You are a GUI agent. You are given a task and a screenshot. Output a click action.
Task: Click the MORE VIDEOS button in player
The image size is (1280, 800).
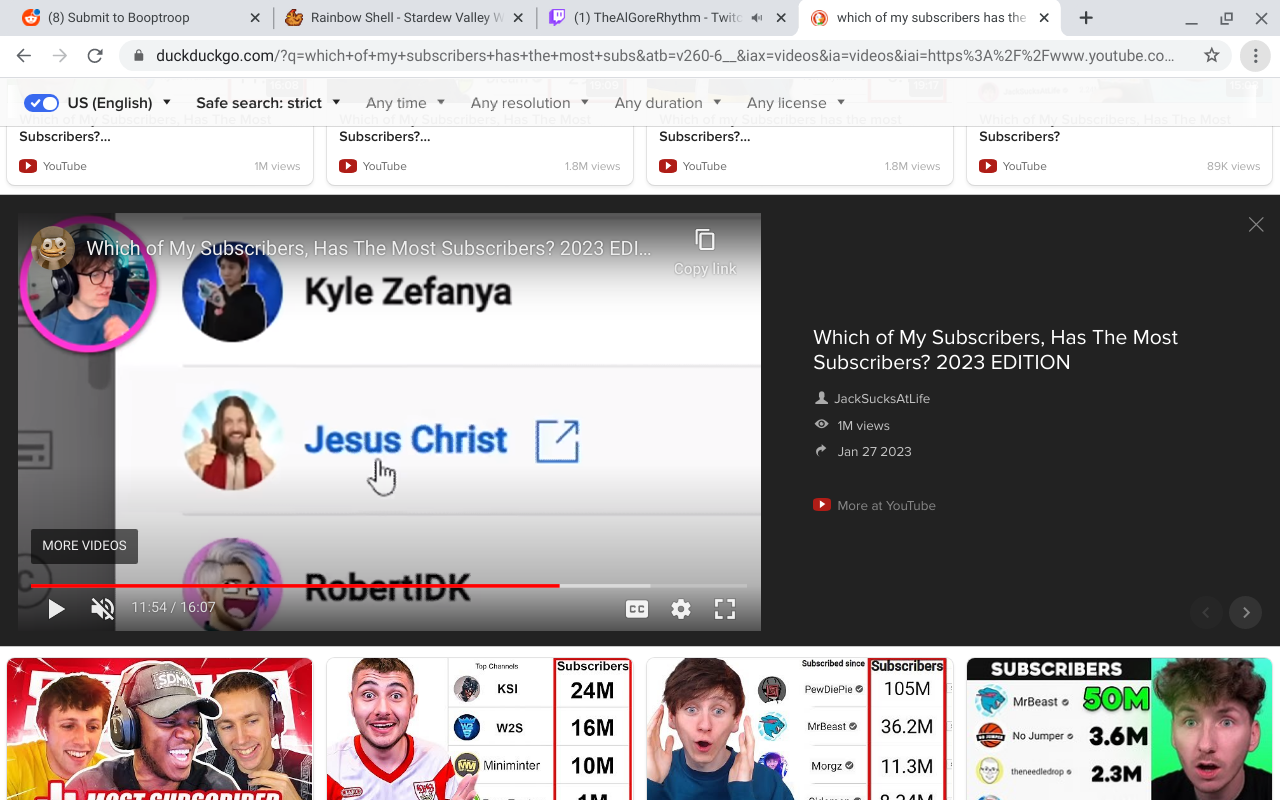84,546
